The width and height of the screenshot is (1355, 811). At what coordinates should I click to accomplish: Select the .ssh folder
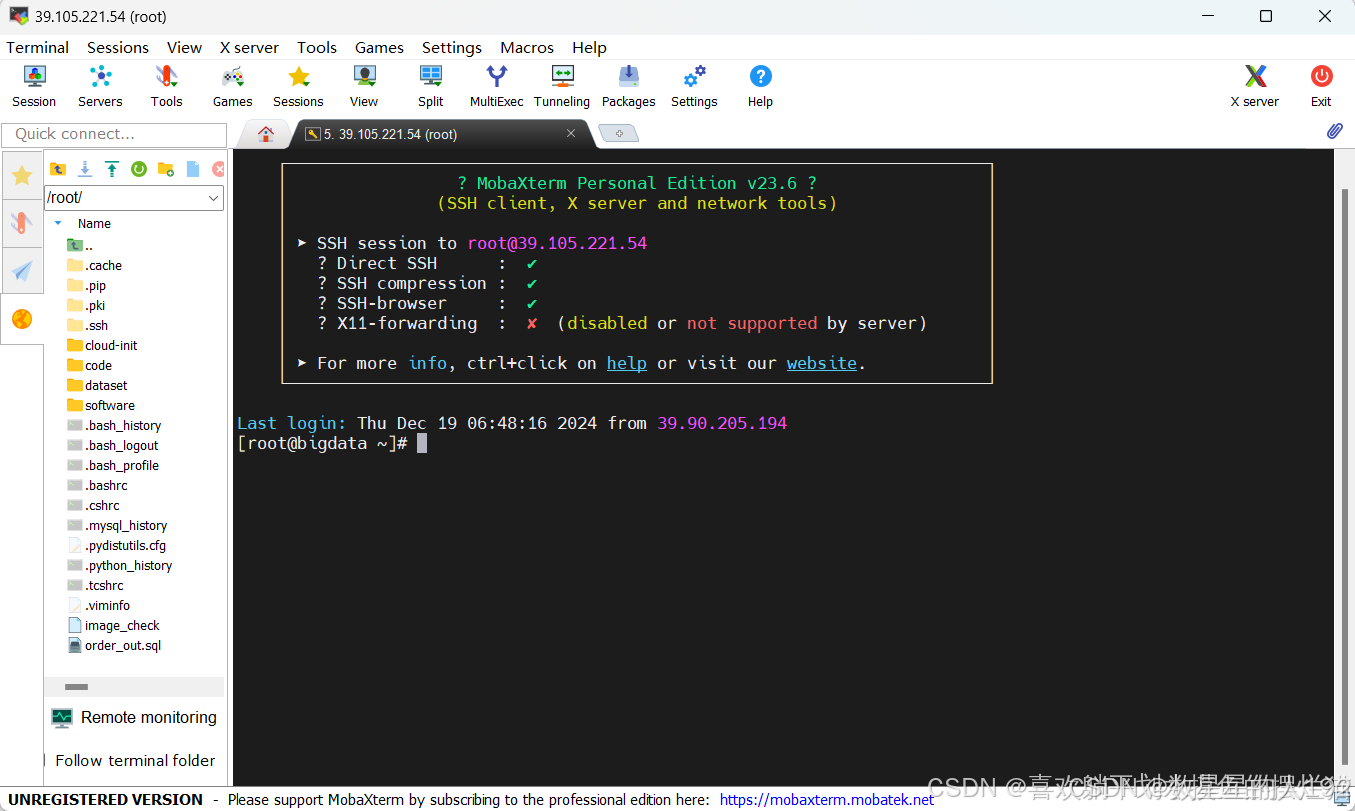click(88, 325)
